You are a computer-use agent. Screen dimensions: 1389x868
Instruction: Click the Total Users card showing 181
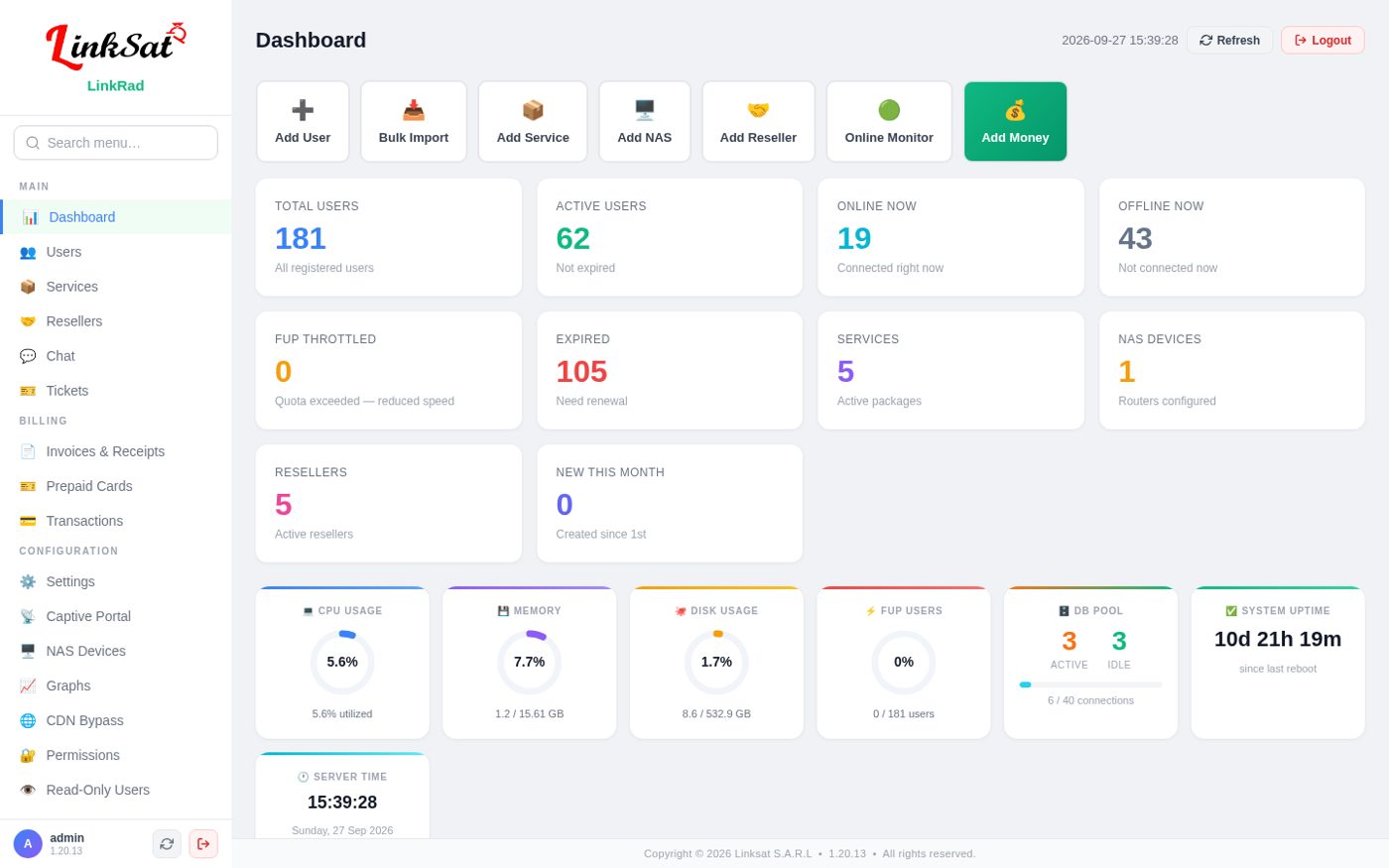[388, 237]
